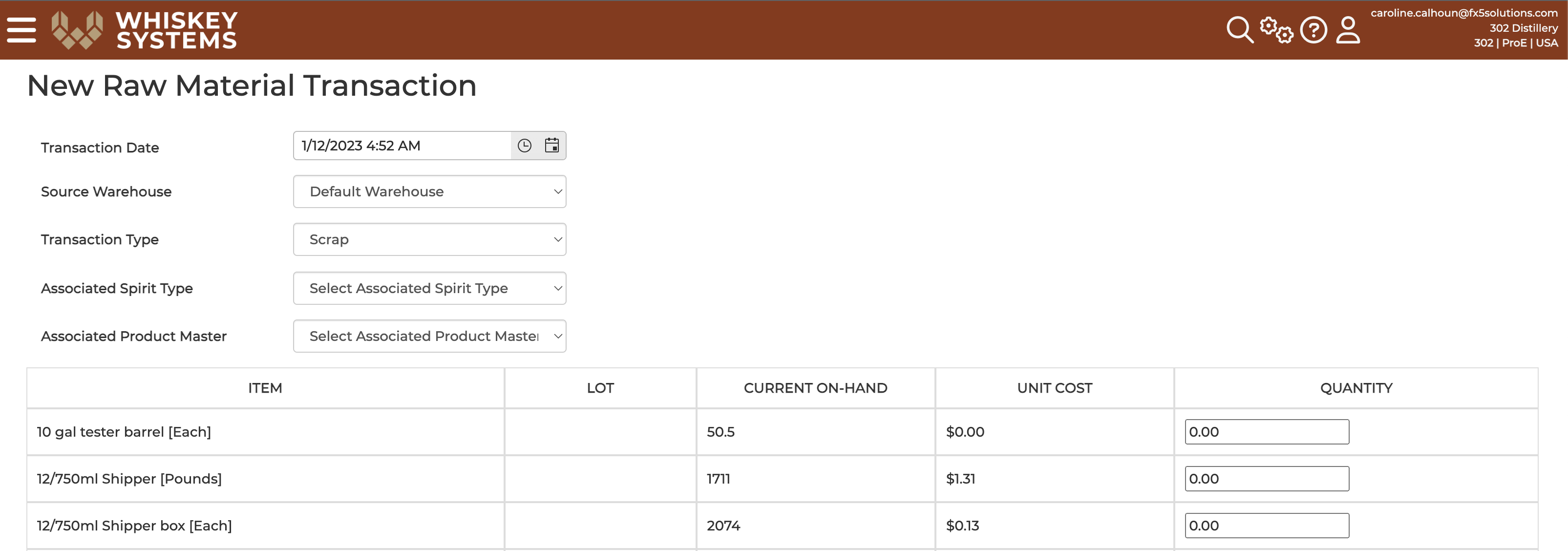
Task: Open the Associated Spirit Type dropdown
Action: [x=430, y=288]
